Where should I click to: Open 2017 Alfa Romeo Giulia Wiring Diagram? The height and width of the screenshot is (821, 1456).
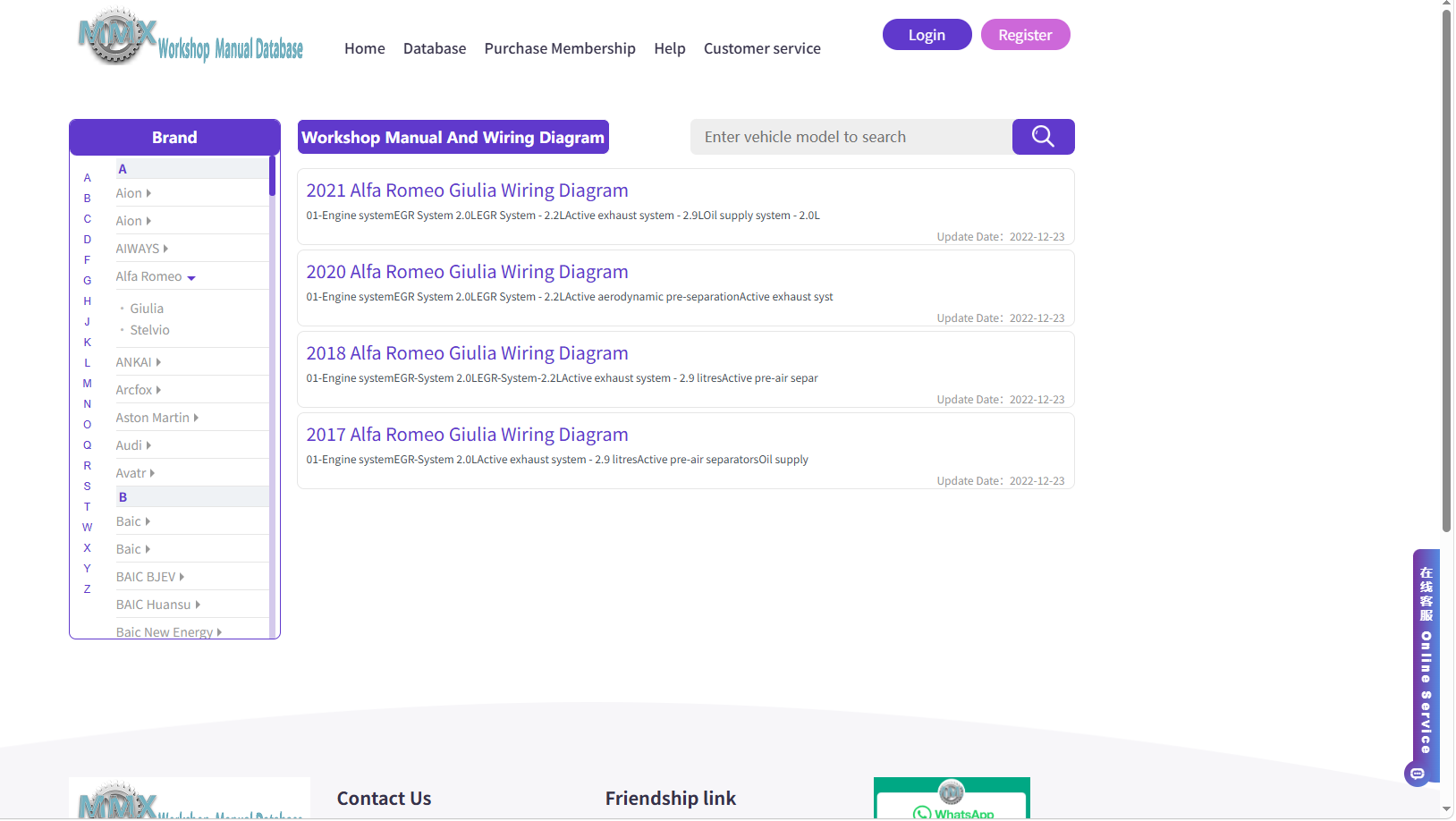[x=468, y=435]
